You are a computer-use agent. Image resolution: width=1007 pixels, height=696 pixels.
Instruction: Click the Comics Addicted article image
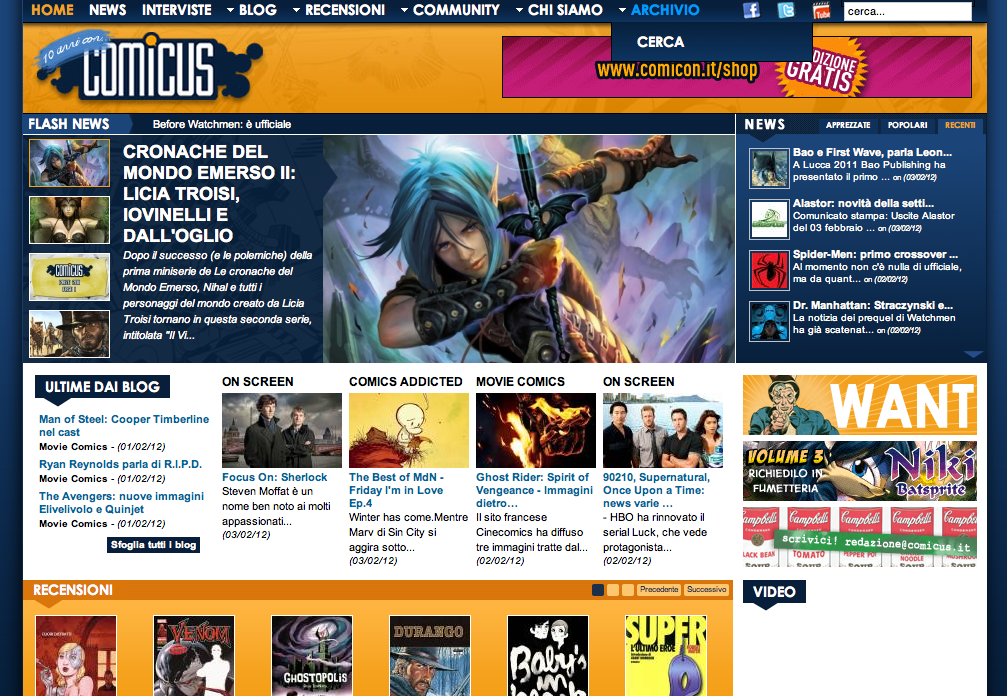point(409,431)
